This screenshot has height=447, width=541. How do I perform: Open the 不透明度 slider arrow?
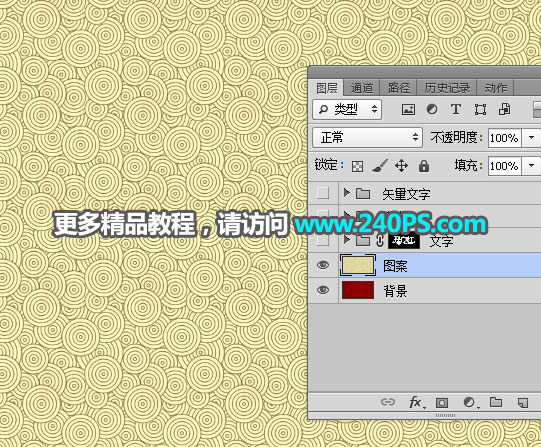pyautogui.click(x=531, y=138)
